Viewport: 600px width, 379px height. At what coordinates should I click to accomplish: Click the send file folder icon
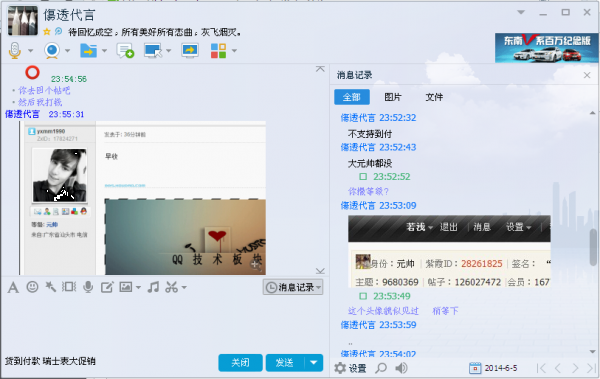(88, 50)
